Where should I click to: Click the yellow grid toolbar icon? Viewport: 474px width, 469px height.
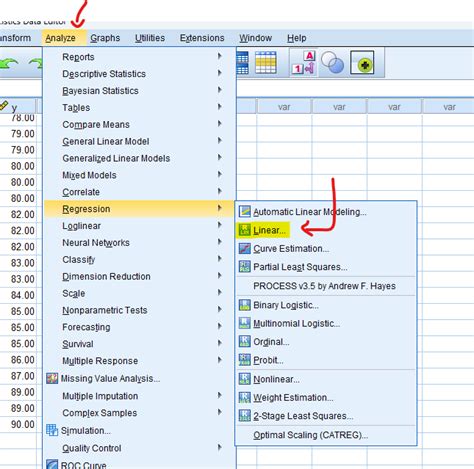(x=266, y=62)
